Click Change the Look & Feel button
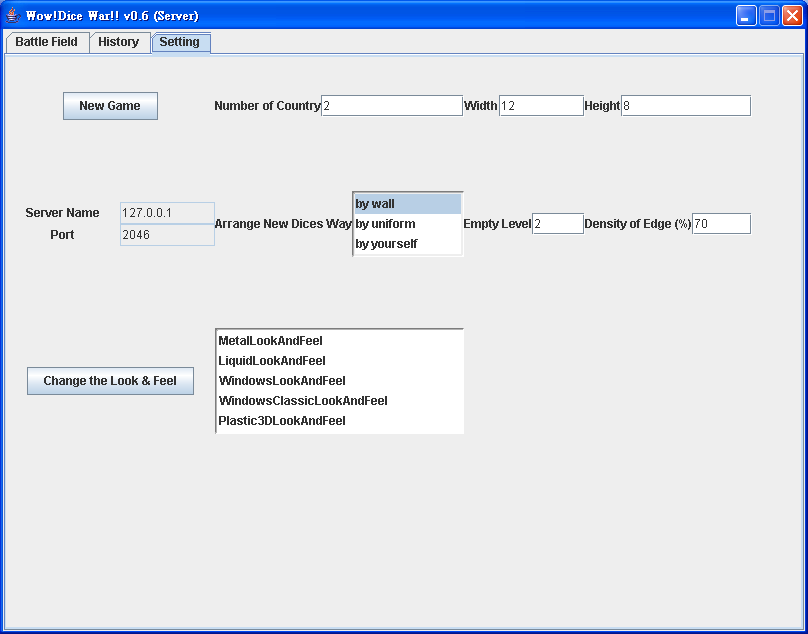The image size is (808, 634). (x=110, y=381)
